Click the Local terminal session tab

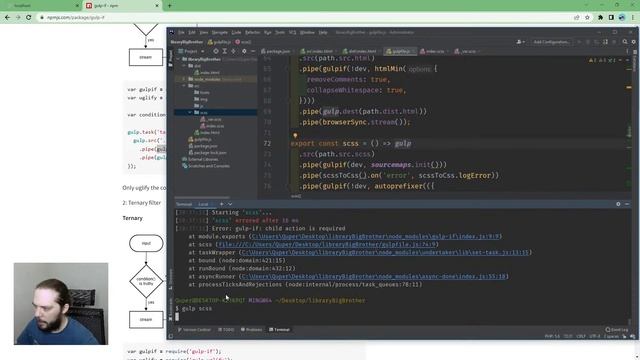click(x=203, y=204)
